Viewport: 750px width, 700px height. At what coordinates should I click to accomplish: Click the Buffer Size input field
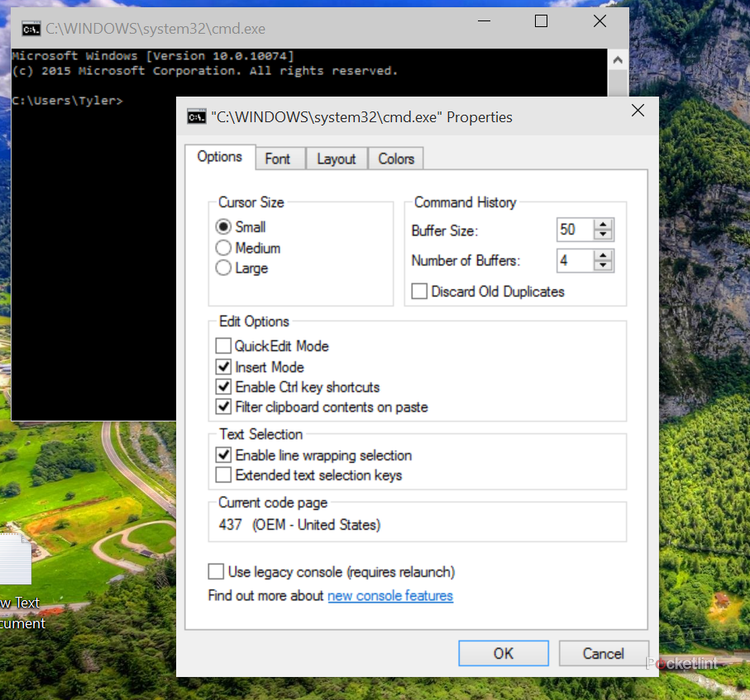click(x=575, y=230)
